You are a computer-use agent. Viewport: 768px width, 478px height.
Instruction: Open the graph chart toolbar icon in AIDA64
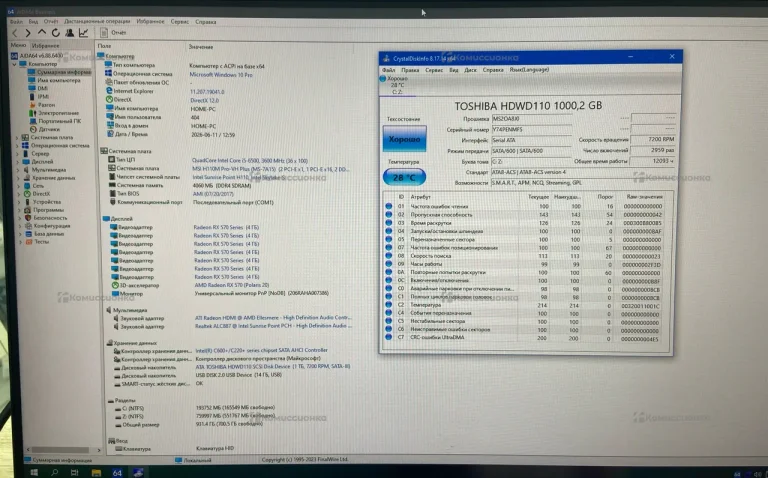click(x=84, y=32)
